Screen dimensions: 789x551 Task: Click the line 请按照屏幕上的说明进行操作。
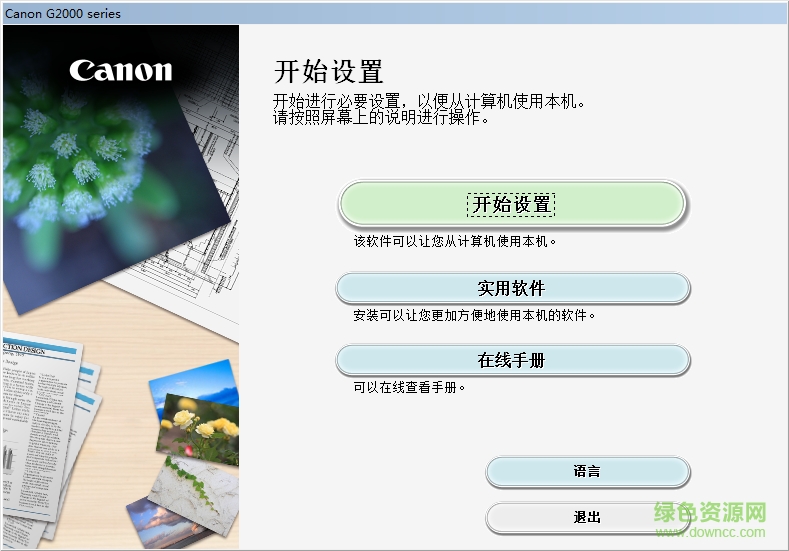click(381, 118)
